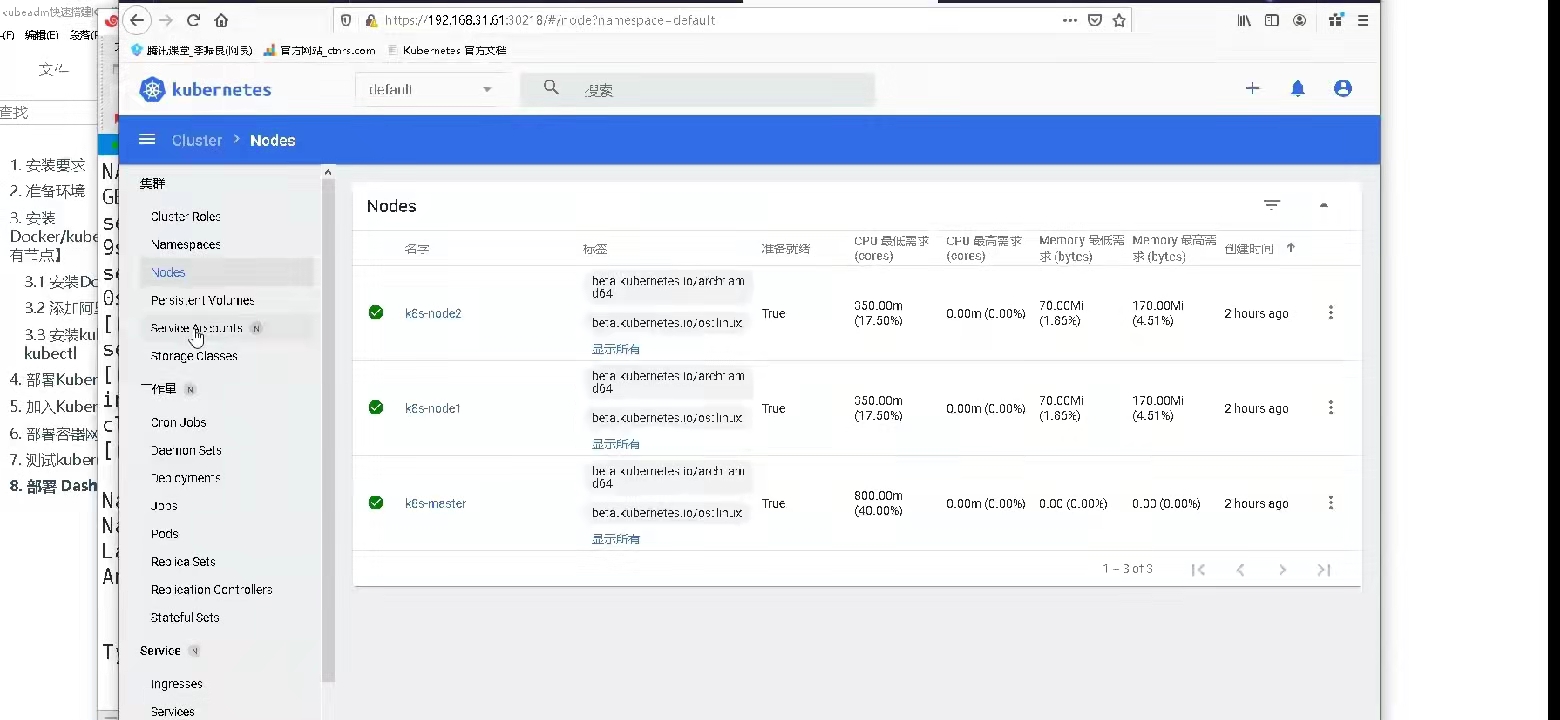
Task: Open Cluster Roles in the sidebar
Action: coord(186,216)
